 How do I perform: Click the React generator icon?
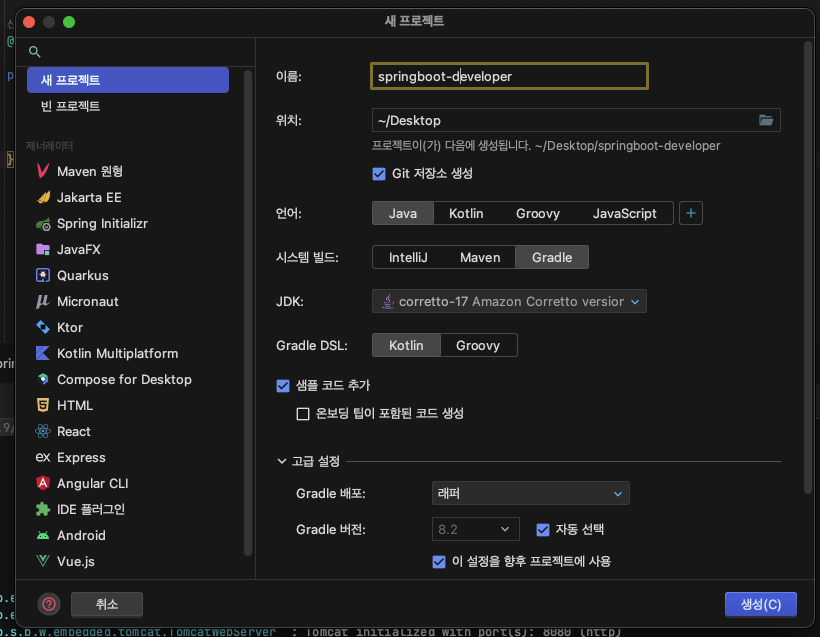[43, 431]
